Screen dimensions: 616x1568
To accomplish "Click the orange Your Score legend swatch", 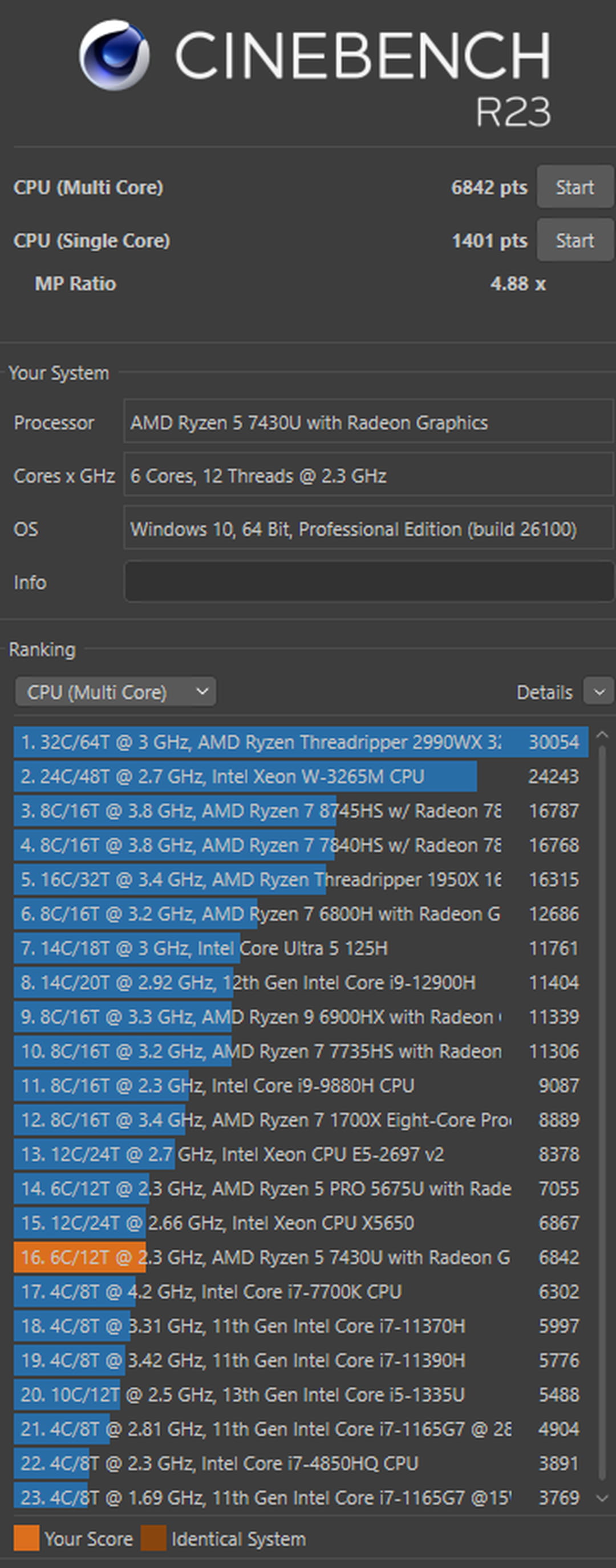I will pyautogui.click(x=26, y=1538).
